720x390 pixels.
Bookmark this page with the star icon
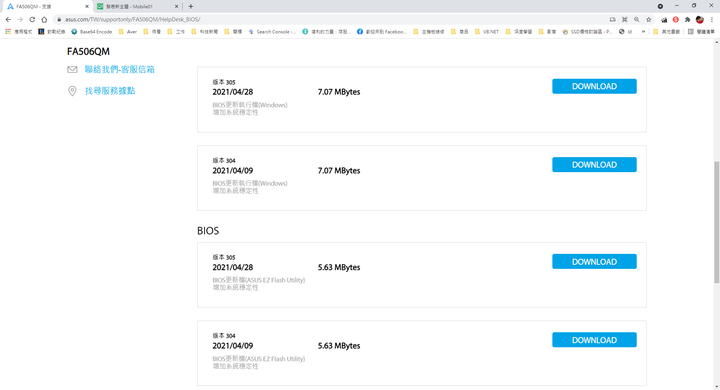pyautogui.click(x=648, y=20)
